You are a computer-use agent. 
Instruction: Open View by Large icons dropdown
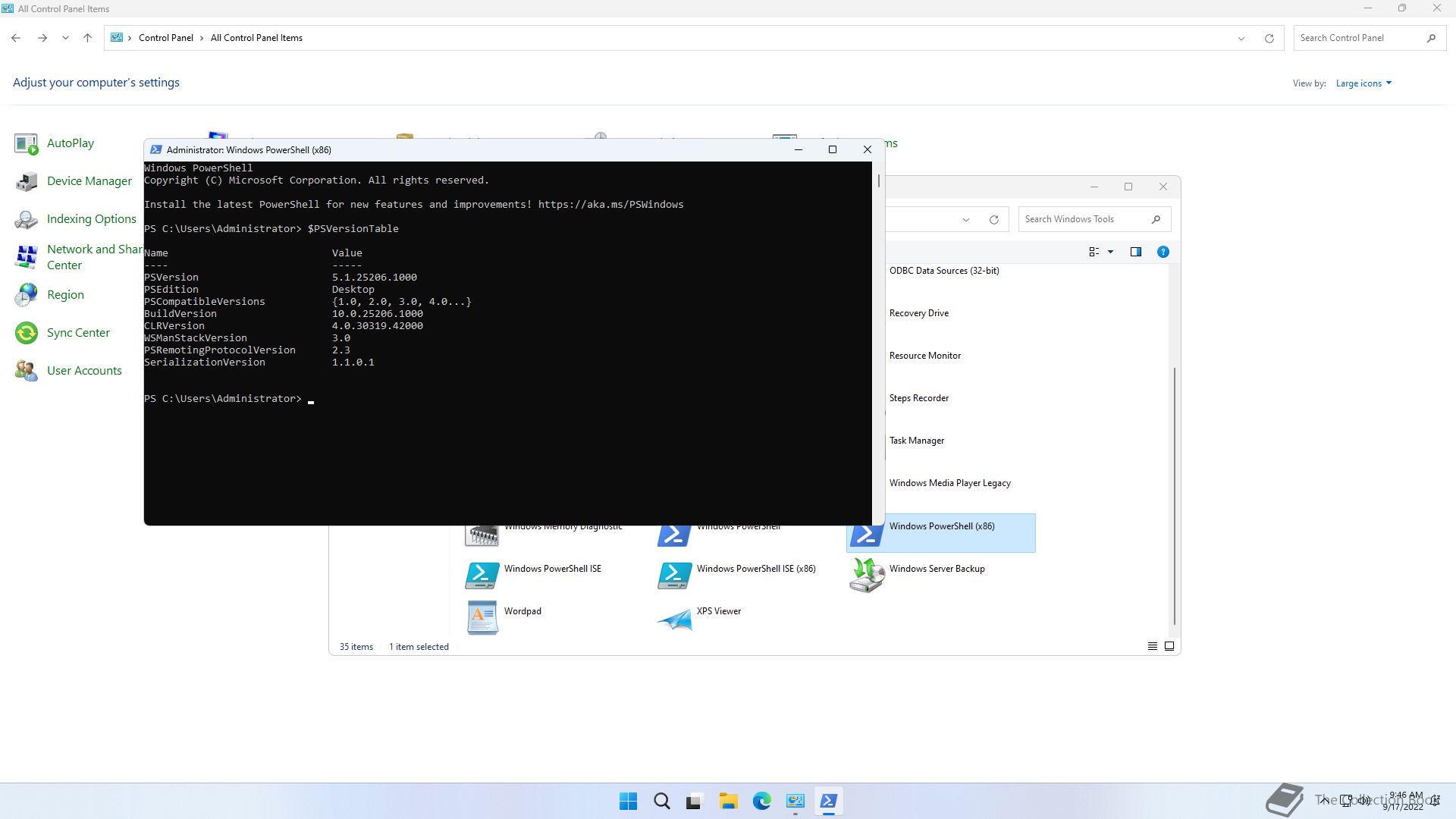click(1363, 83)
